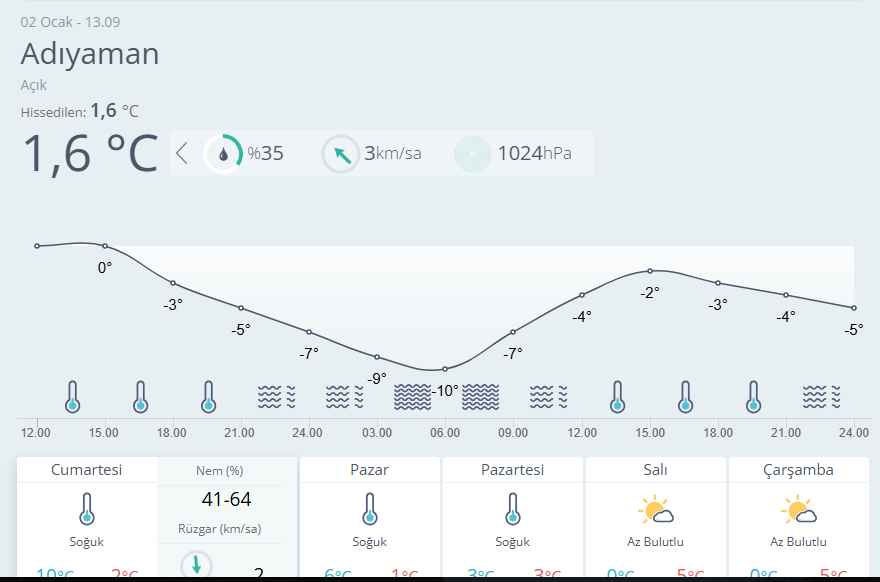Click frost icon between 09.00 and second 12.00
This screenshot has height=582, width=880.
(x=548, y=397)
